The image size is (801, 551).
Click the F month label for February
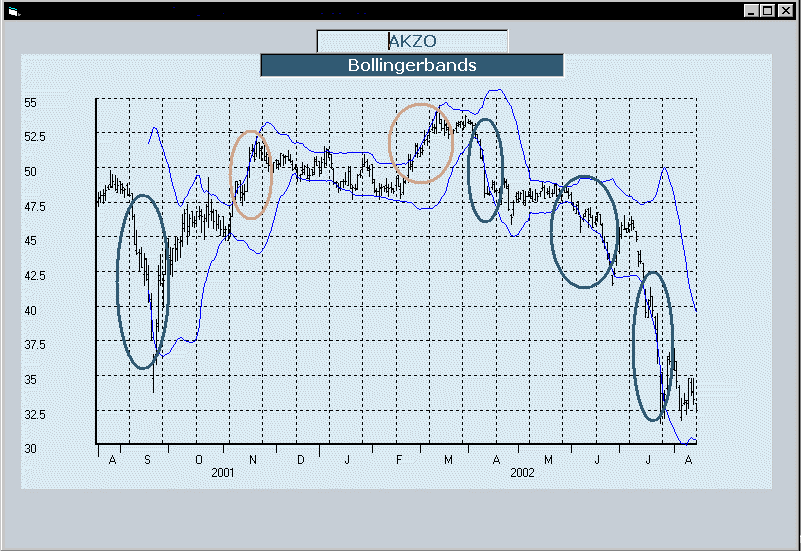(x=398, y=460)
